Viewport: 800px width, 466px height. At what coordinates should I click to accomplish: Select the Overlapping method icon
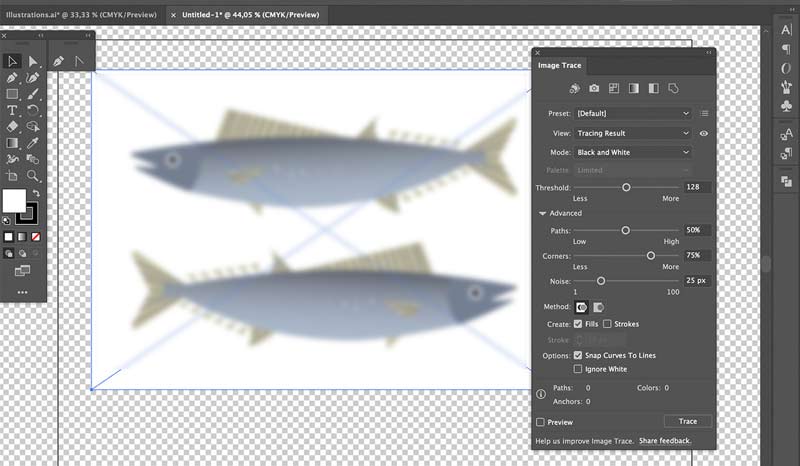(599, 307)
